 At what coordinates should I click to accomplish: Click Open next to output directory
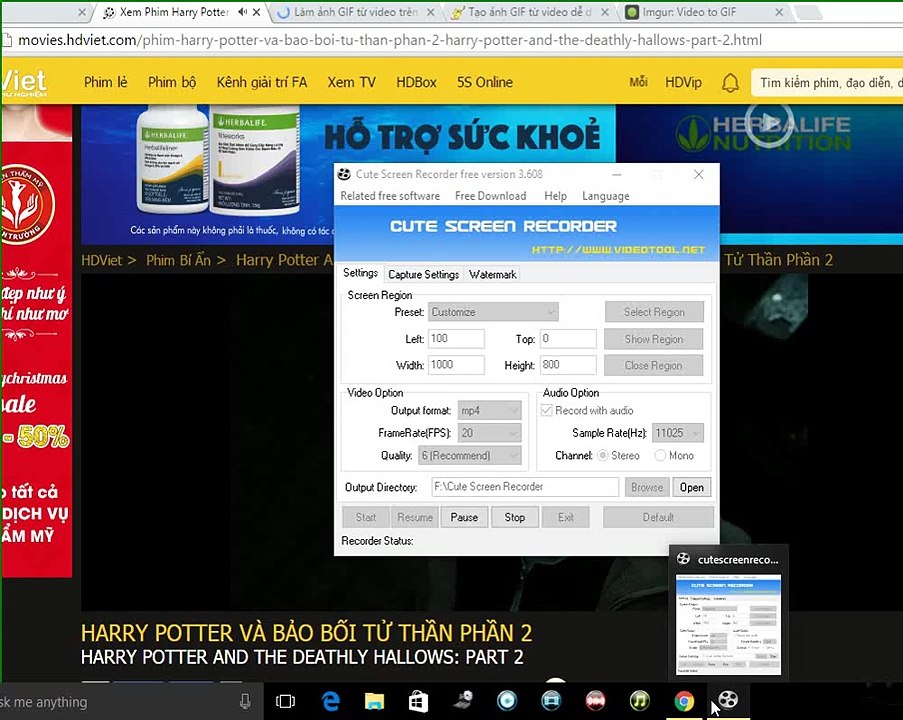tap(692, 487)
